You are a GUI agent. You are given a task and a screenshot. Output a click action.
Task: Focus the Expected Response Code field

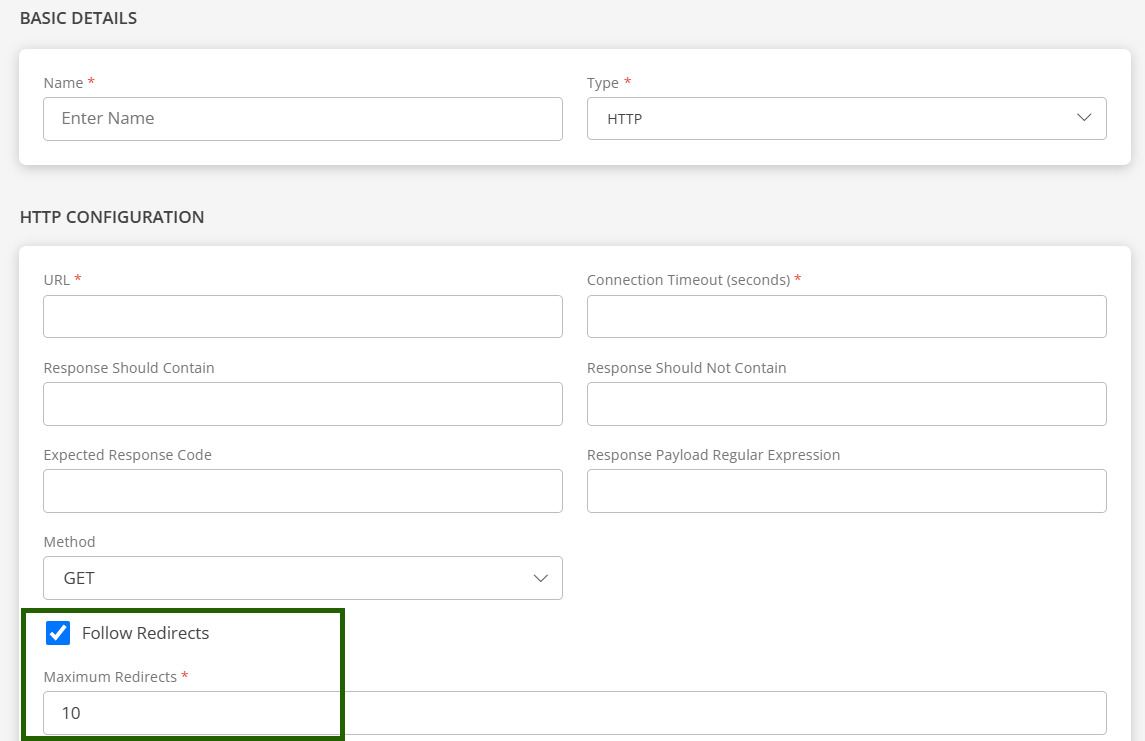pos(302,491)
